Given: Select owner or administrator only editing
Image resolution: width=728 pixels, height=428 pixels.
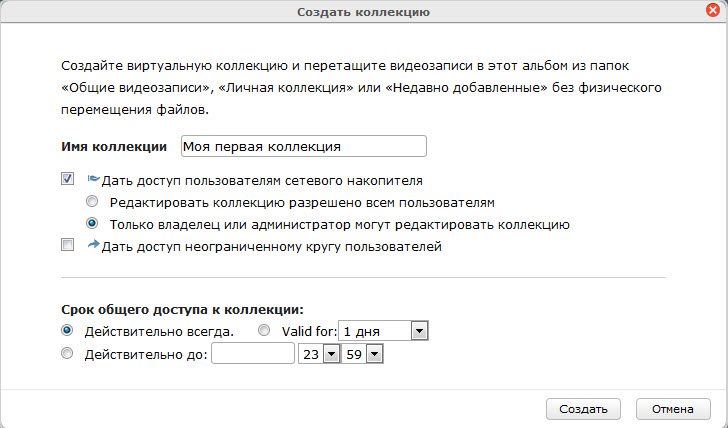Looking at the screenshot, I should [92, 223].
